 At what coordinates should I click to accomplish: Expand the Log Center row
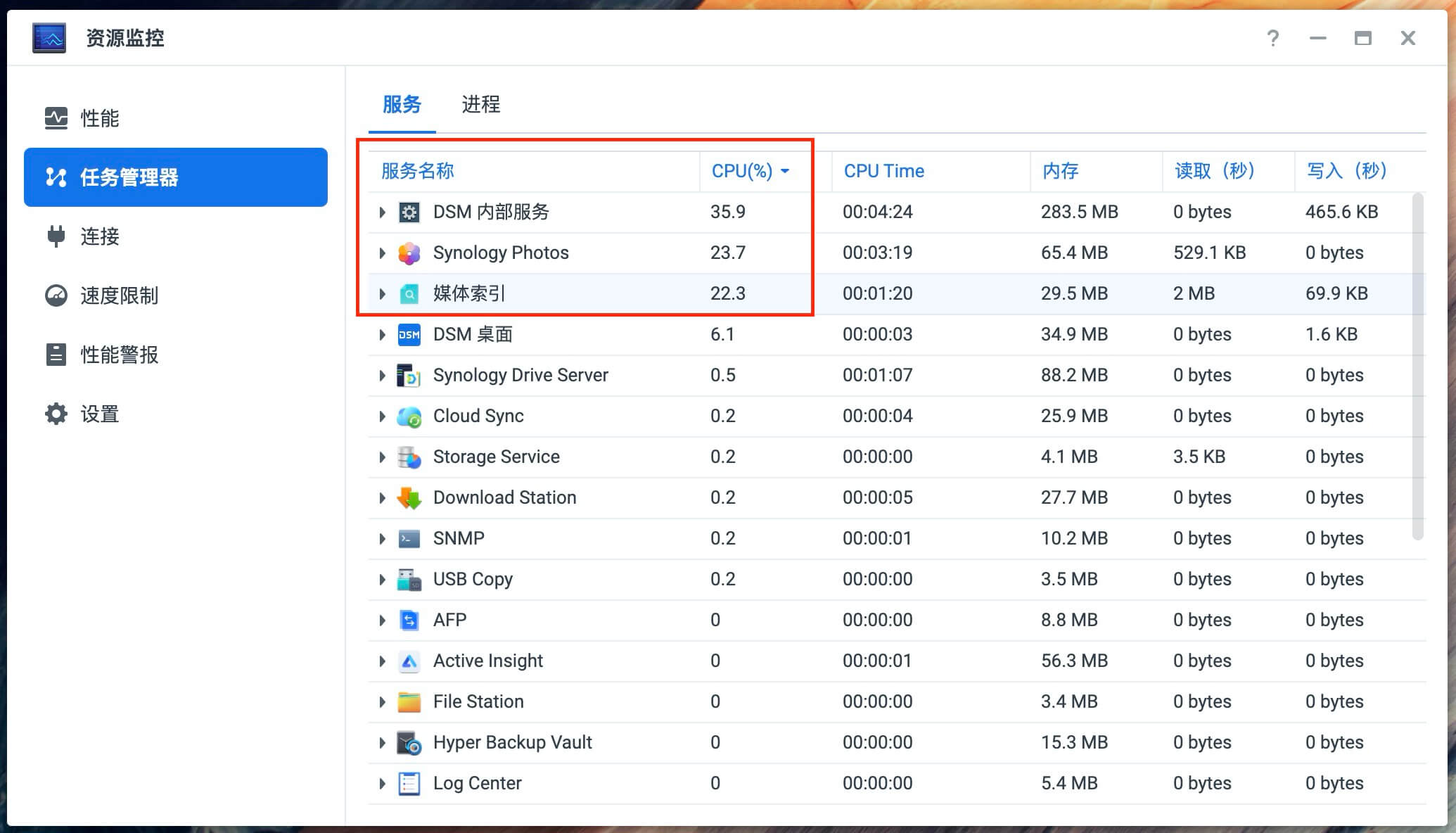[382, 783]
